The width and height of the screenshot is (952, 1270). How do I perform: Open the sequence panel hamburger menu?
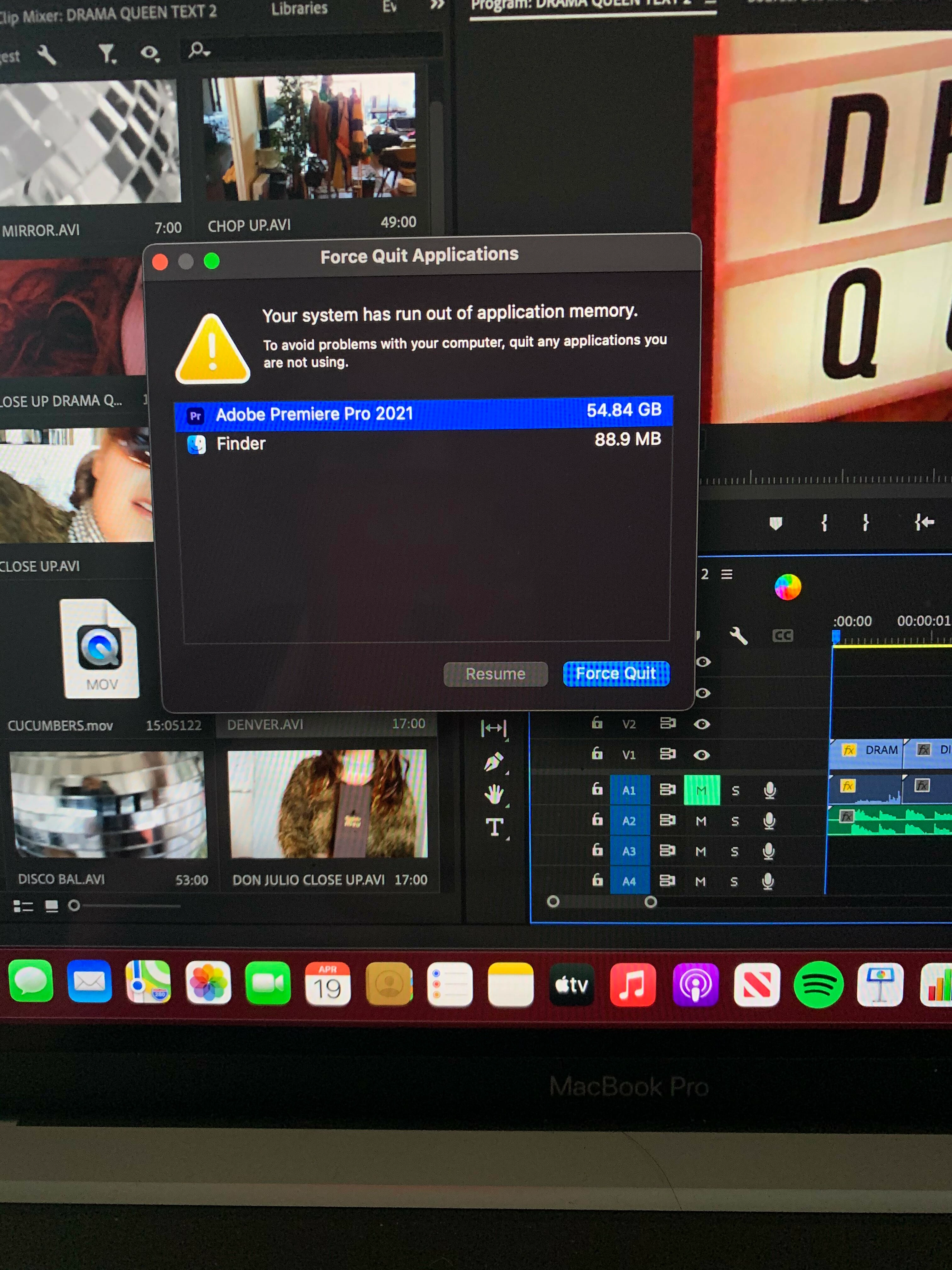727,574
